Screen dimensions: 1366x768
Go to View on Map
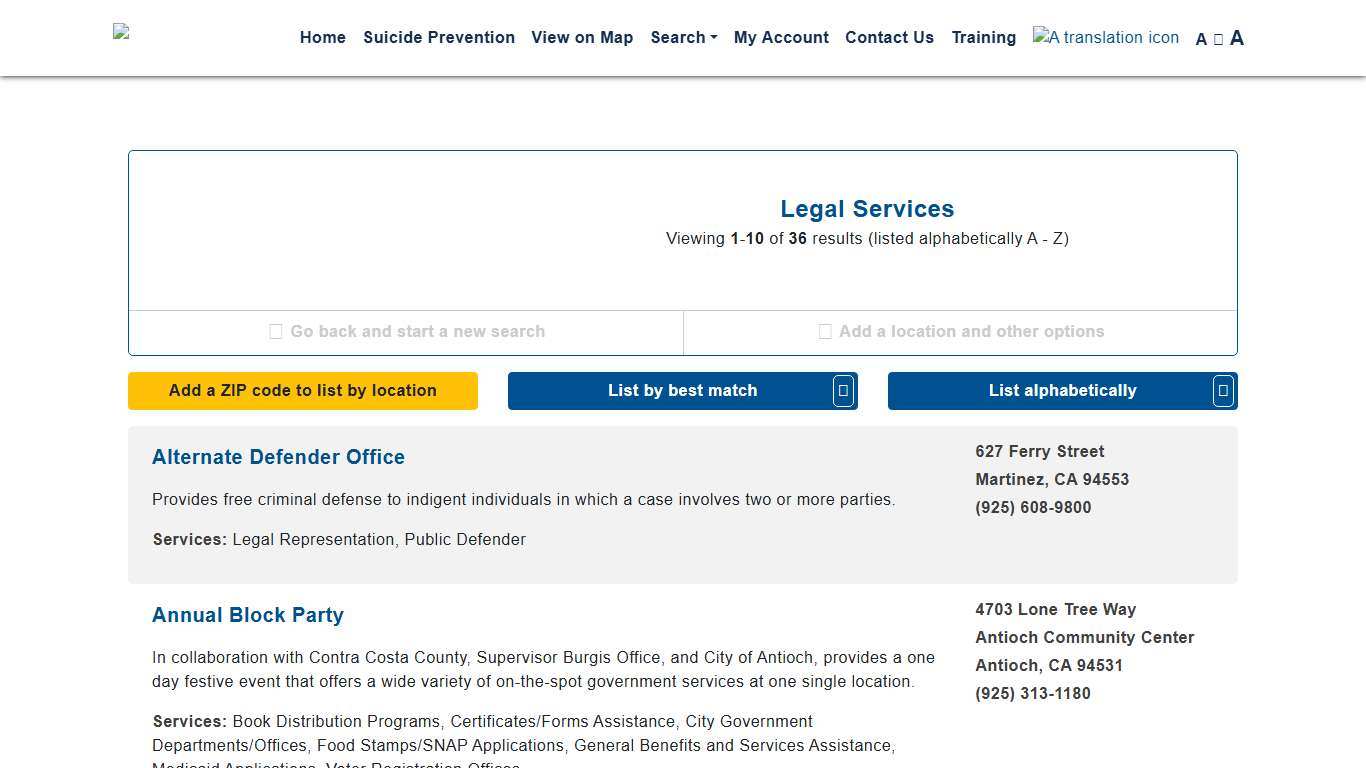click(582, 38)
